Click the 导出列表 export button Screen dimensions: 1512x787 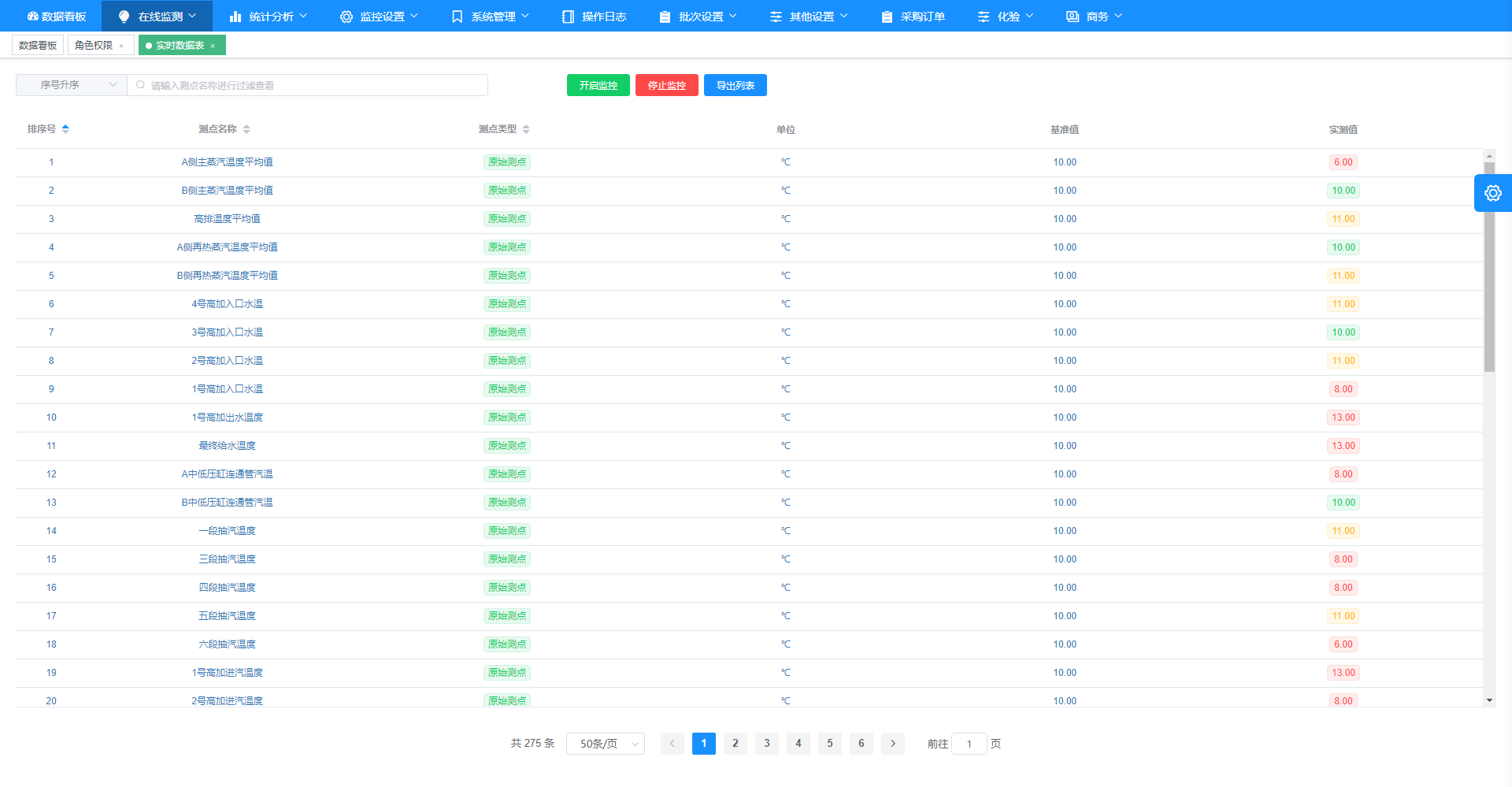click(x=735, y=85)
